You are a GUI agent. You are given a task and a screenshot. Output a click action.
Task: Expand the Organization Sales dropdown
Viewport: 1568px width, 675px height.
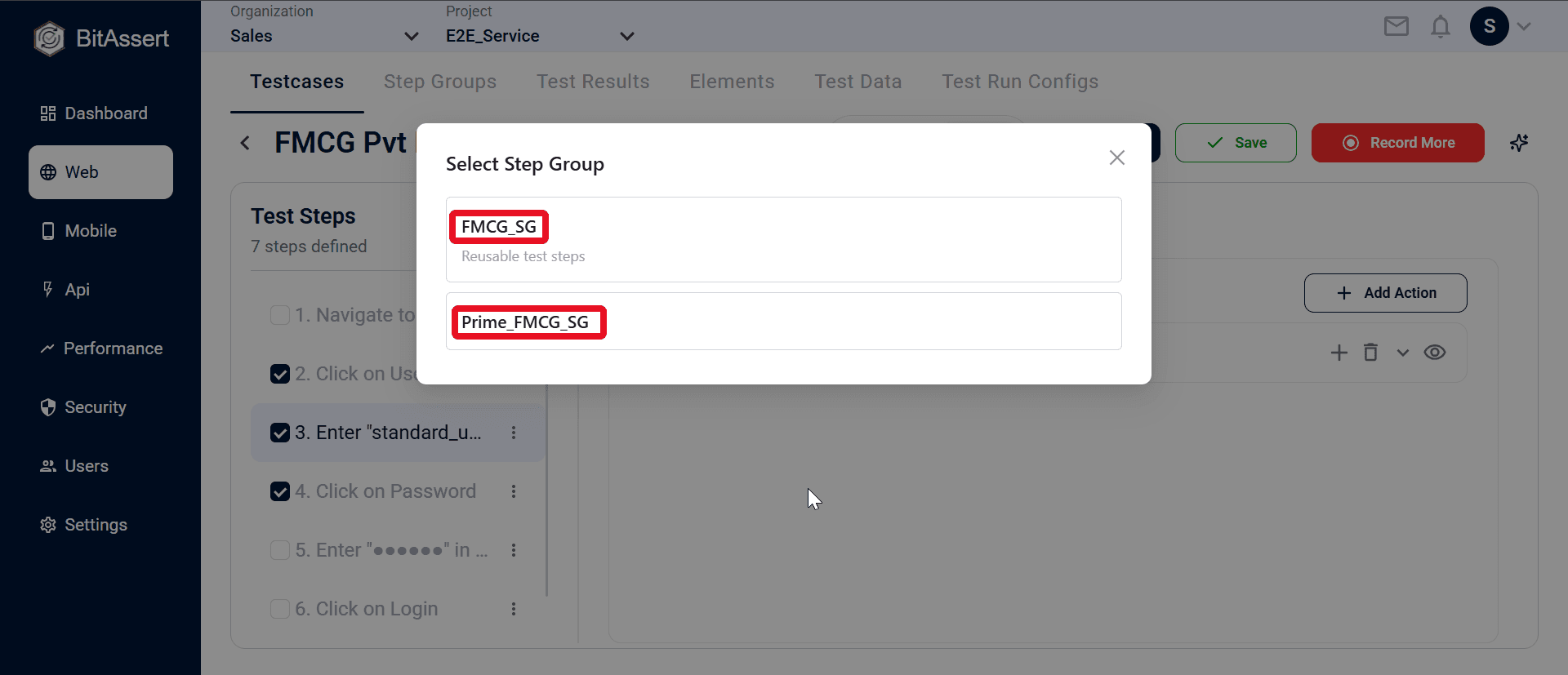(324, 36)
